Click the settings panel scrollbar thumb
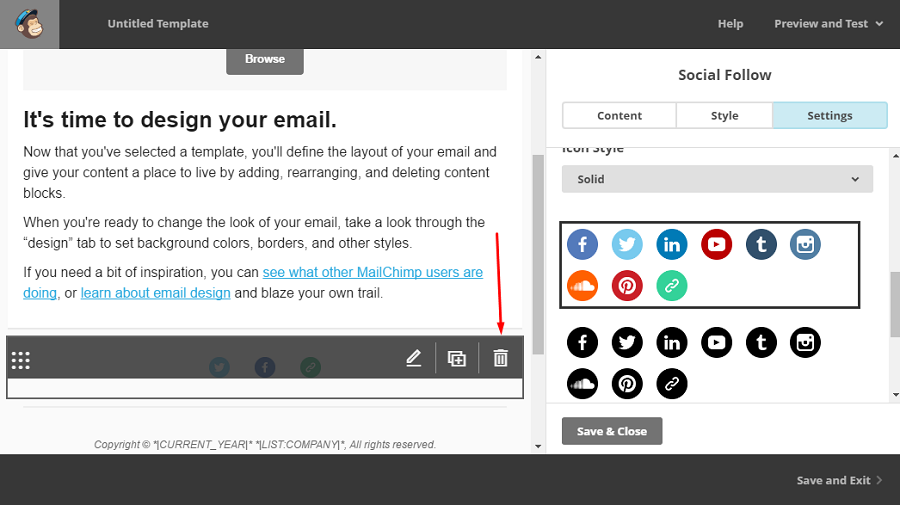The image size is (900, 505). (895, 304)
